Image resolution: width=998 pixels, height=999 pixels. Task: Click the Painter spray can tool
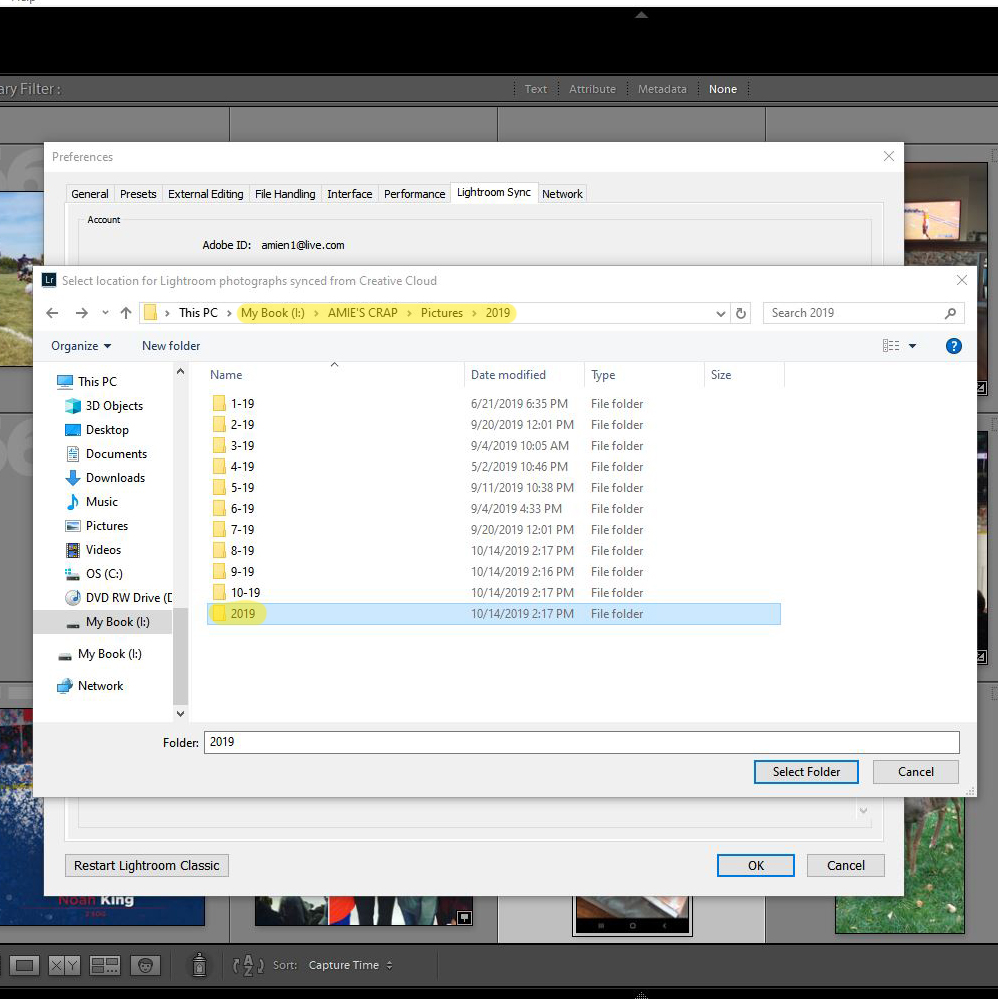(x=199, y=965)
